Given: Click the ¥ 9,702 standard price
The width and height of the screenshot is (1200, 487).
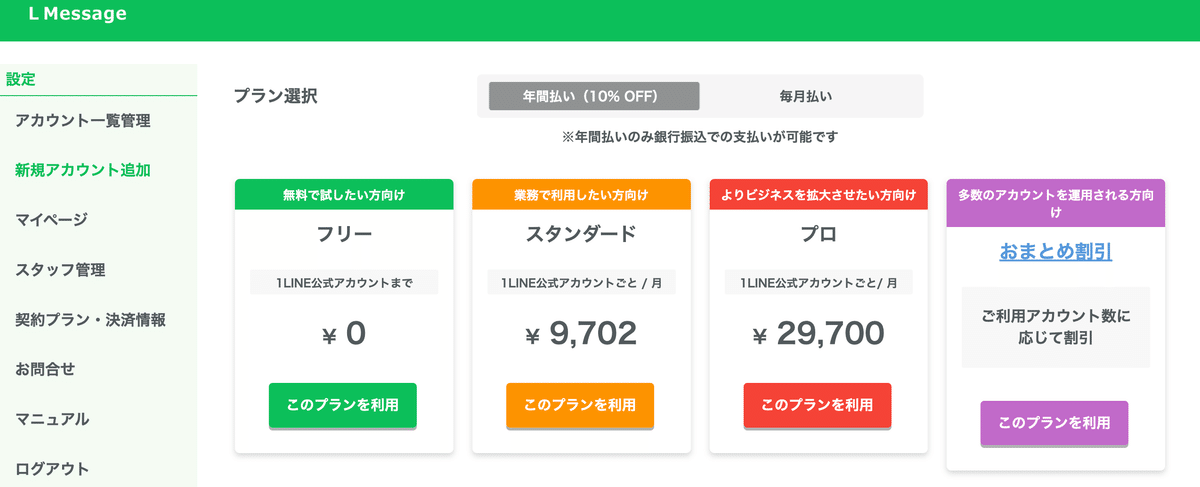Looking at the screenshot, I should coord(581,334).
